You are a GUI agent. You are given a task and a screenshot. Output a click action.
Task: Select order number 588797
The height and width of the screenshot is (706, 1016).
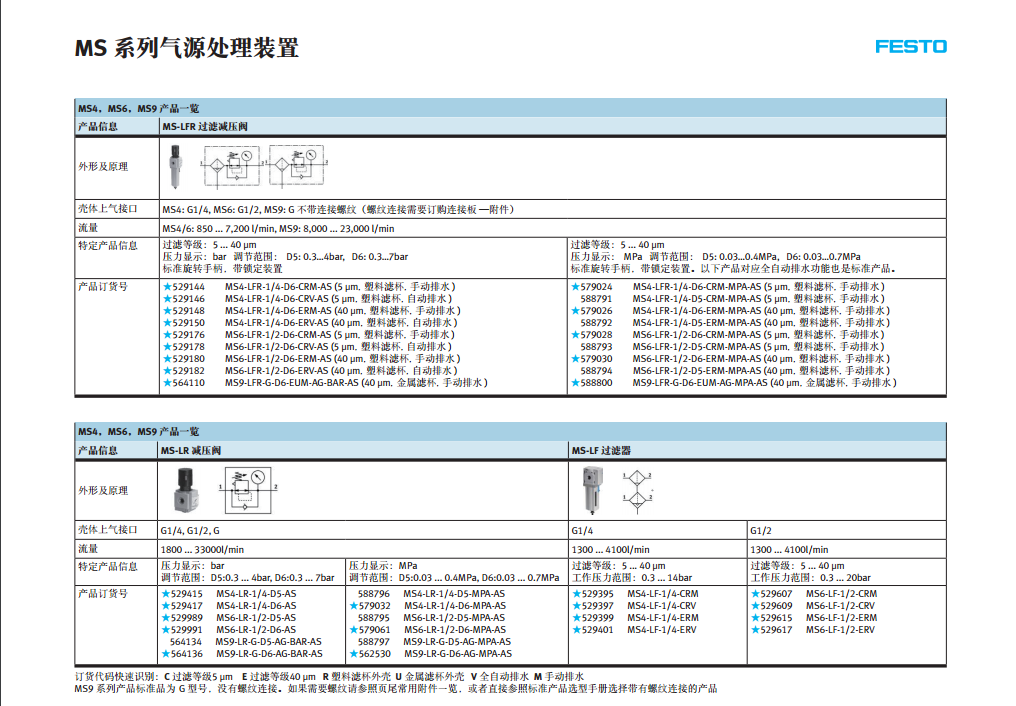pos(374,642)
